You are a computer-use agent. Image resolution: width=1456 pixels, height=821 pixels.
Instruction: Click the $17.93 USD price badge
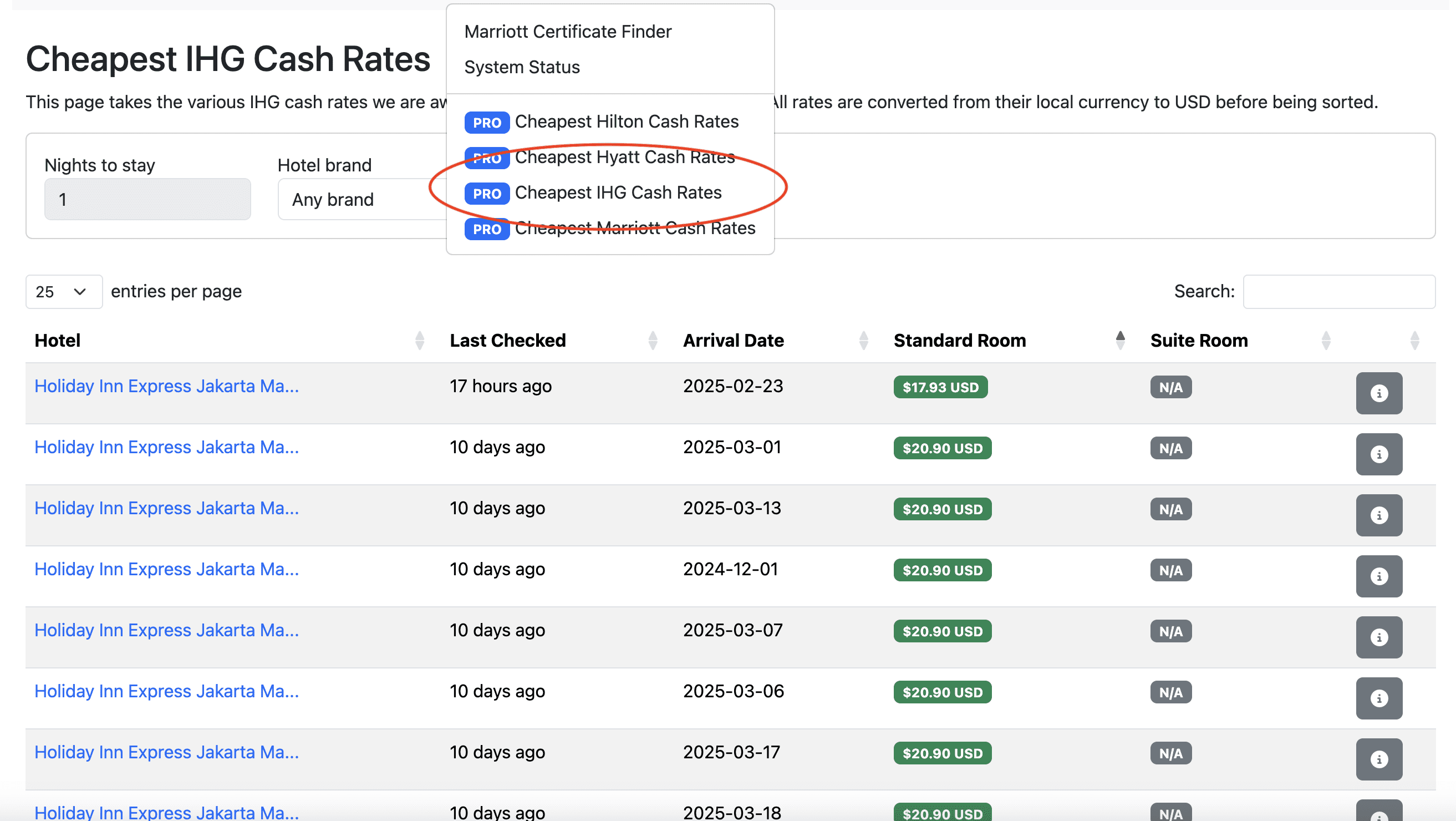pos(940,387)
